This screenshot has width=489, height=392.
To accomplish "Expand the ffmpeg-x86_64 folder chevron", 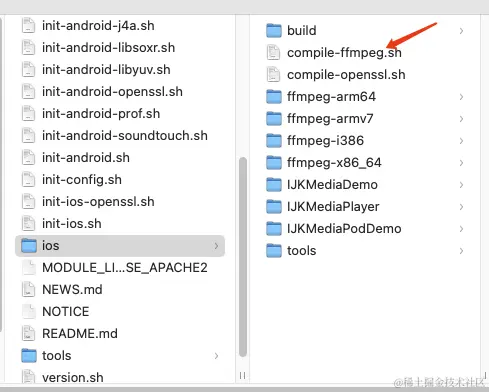I will (461, 163).
